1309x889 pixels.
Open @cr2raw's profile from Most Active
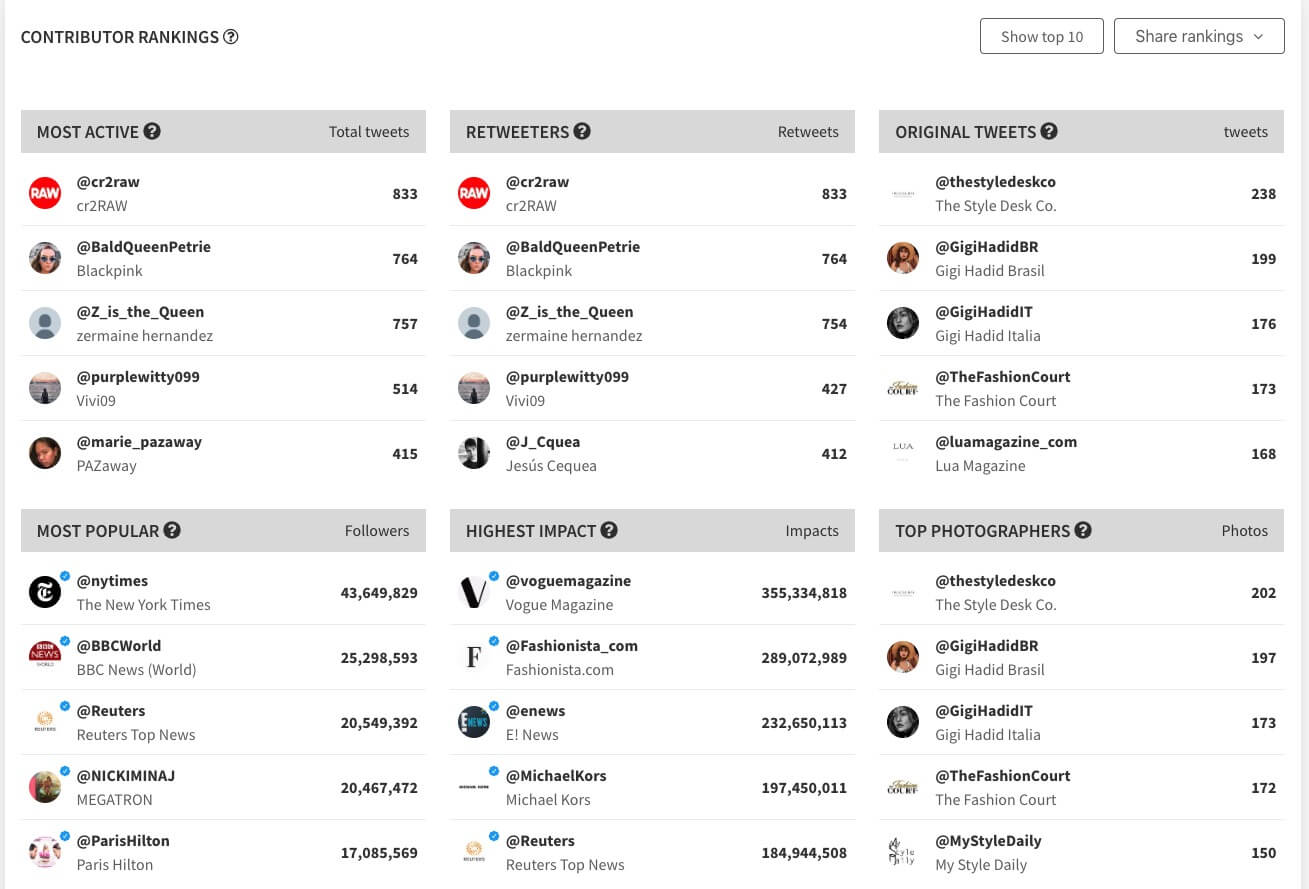tap(108, 181)
